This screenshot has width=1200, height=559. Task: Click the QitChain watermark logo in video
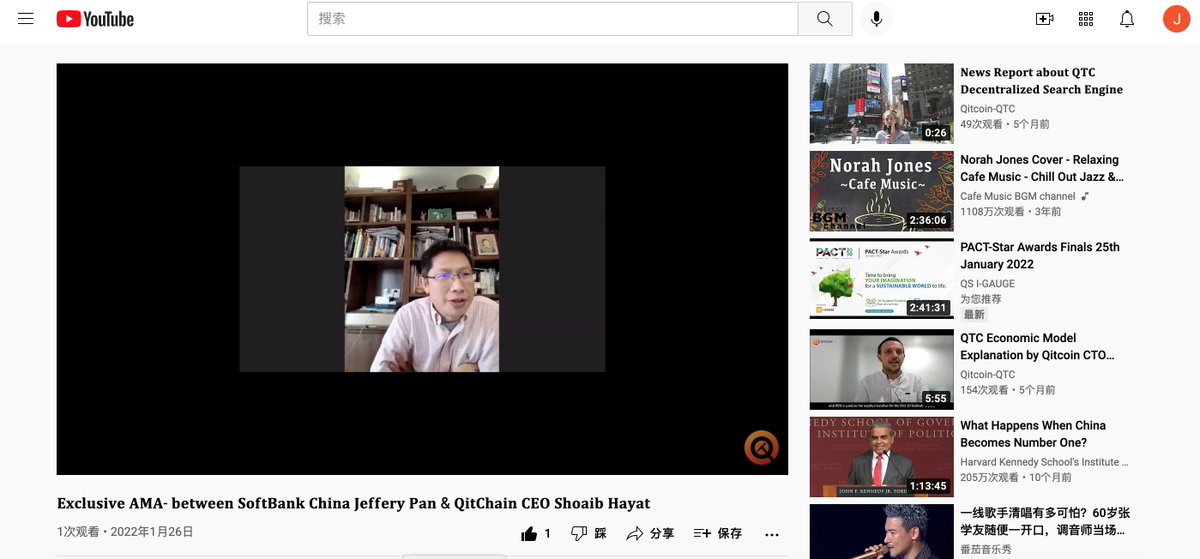761,448
